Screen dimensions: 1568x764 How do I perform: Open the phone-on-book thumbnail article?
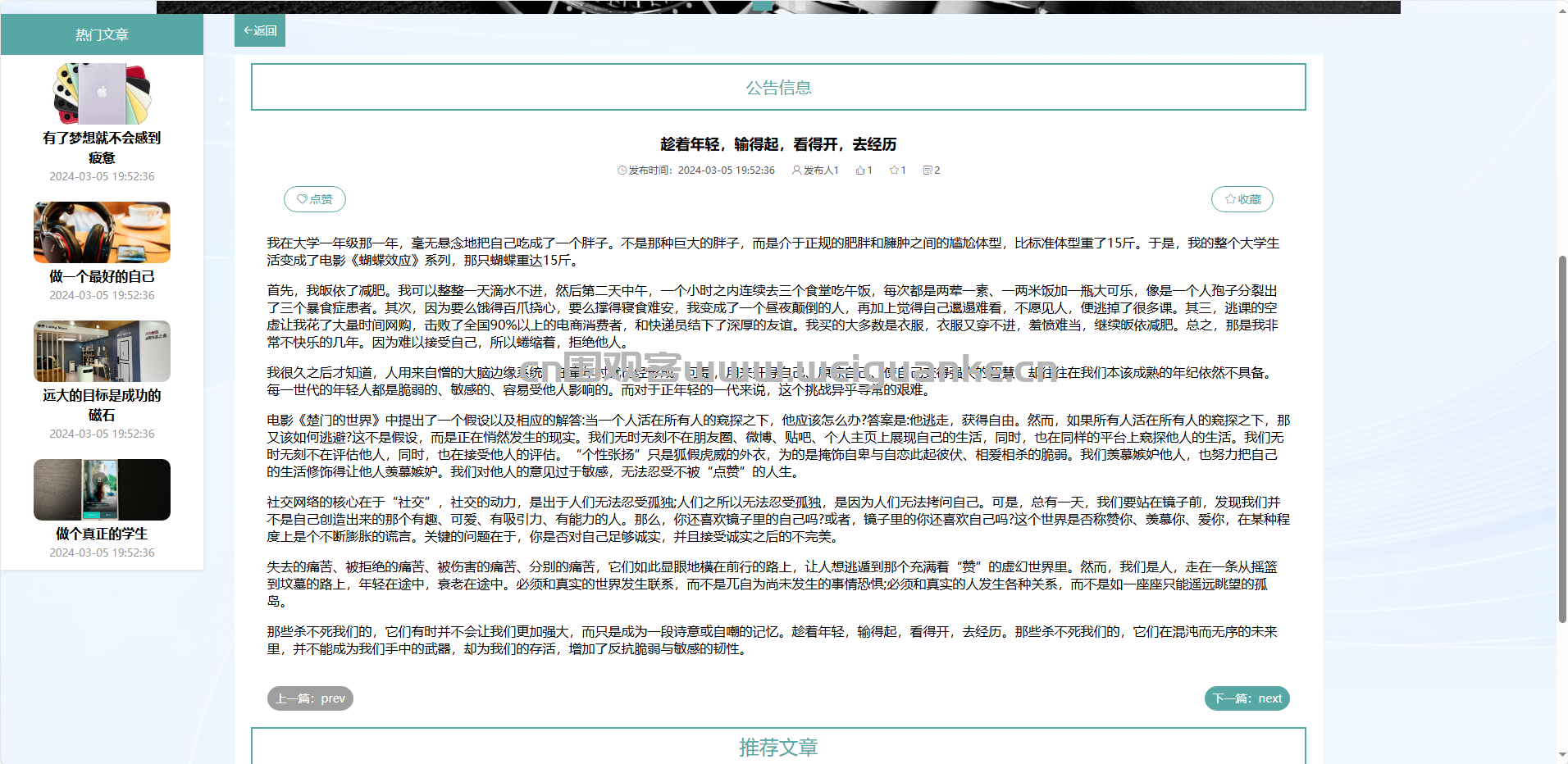pos(102,489)
